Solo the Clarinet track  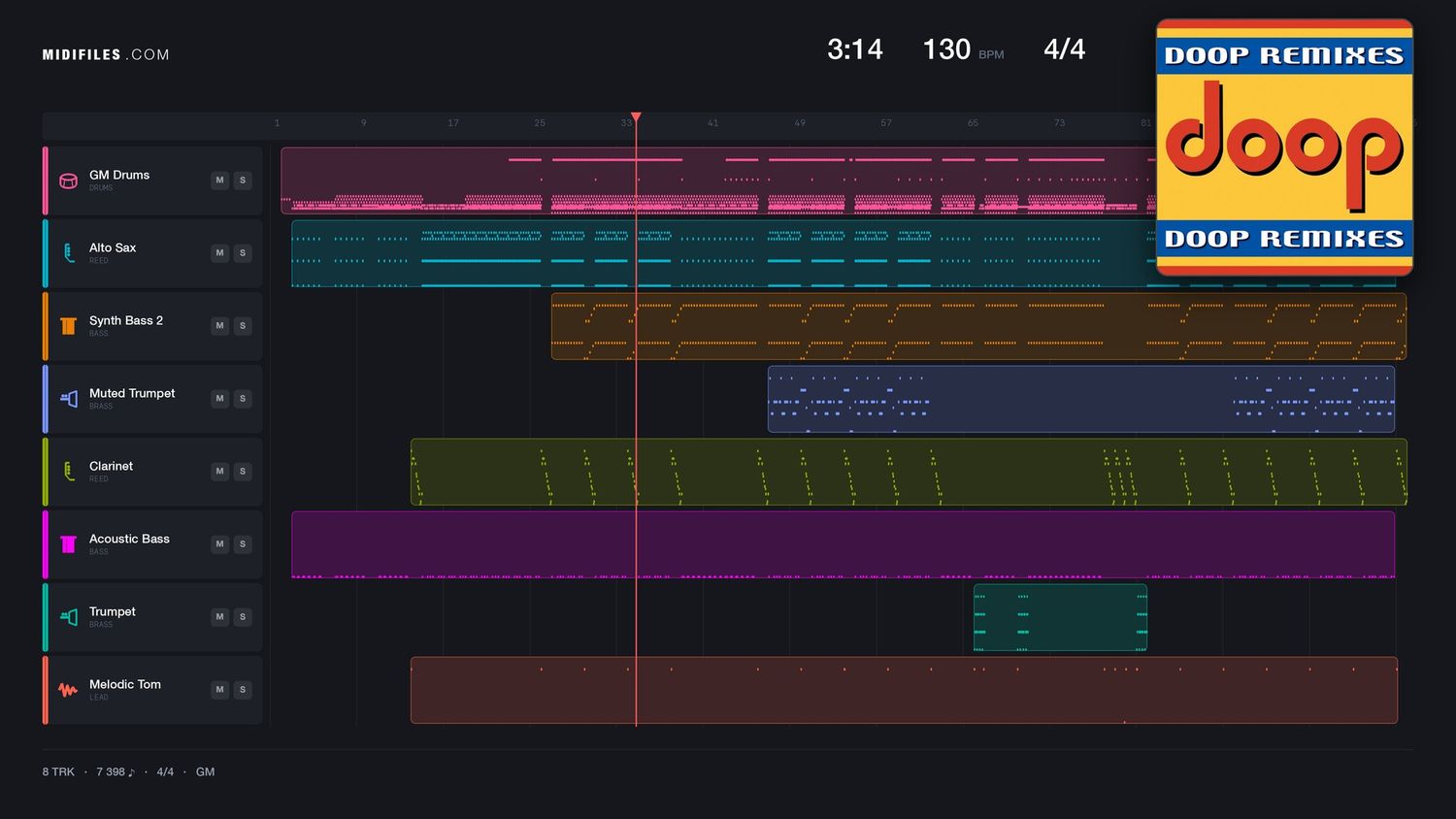[243, 472]
